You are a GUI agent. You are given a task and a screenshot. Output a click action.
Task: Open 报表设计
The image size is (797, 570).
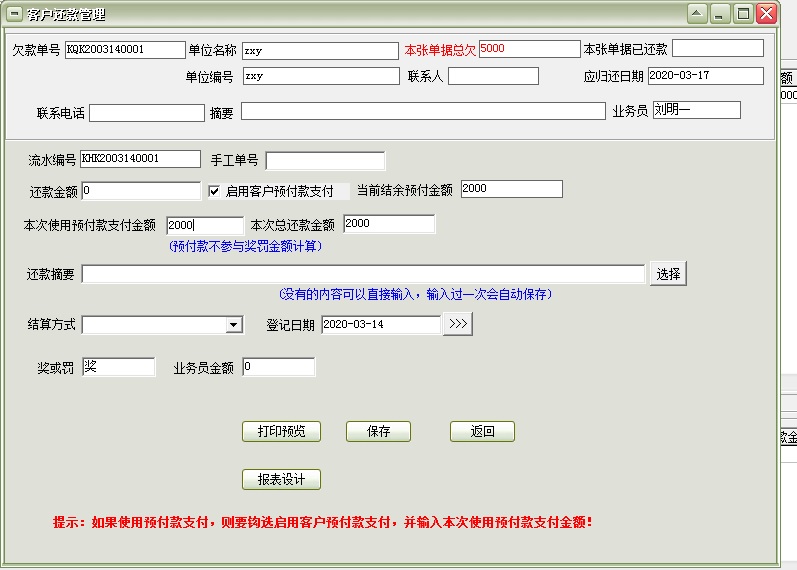coord(281,479)
